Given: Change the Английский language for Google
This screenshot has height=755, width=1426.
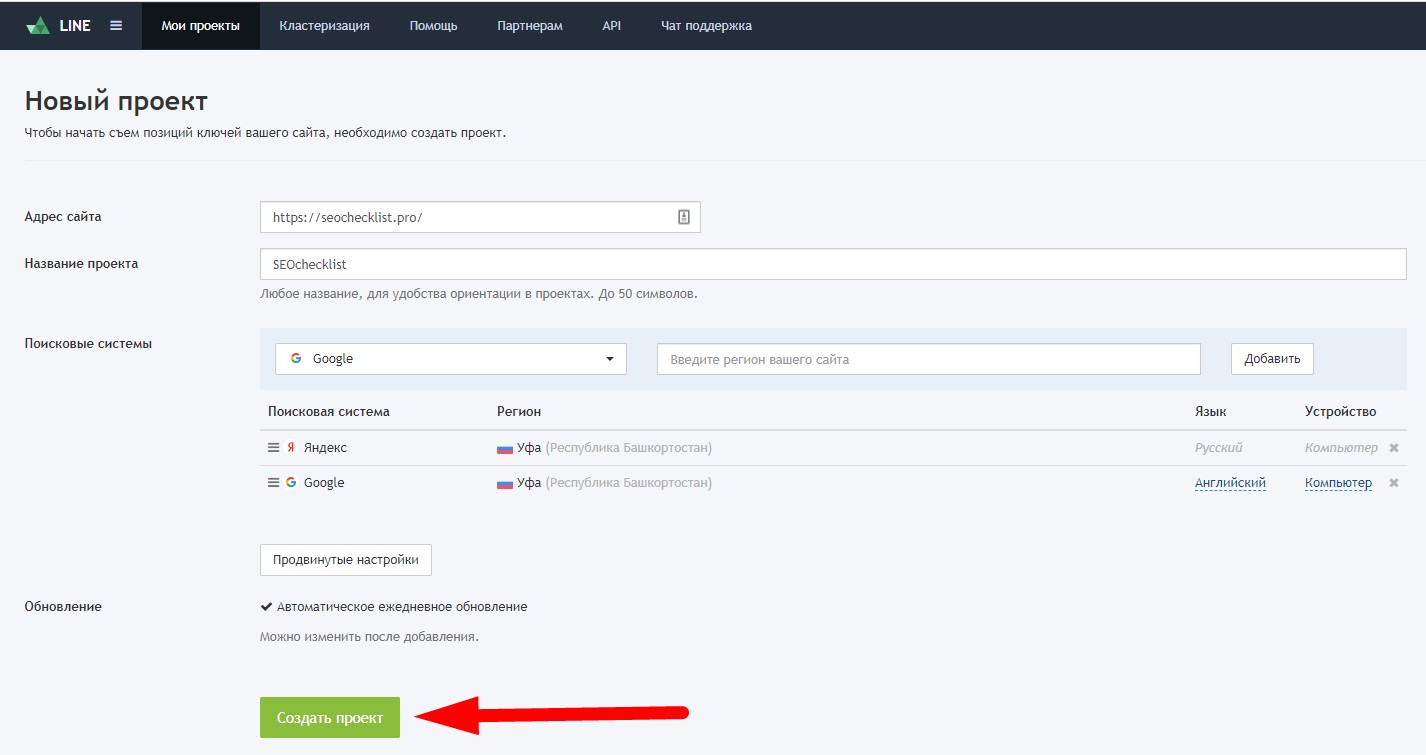Looking at the screenshot, I should pos(1230,483).
